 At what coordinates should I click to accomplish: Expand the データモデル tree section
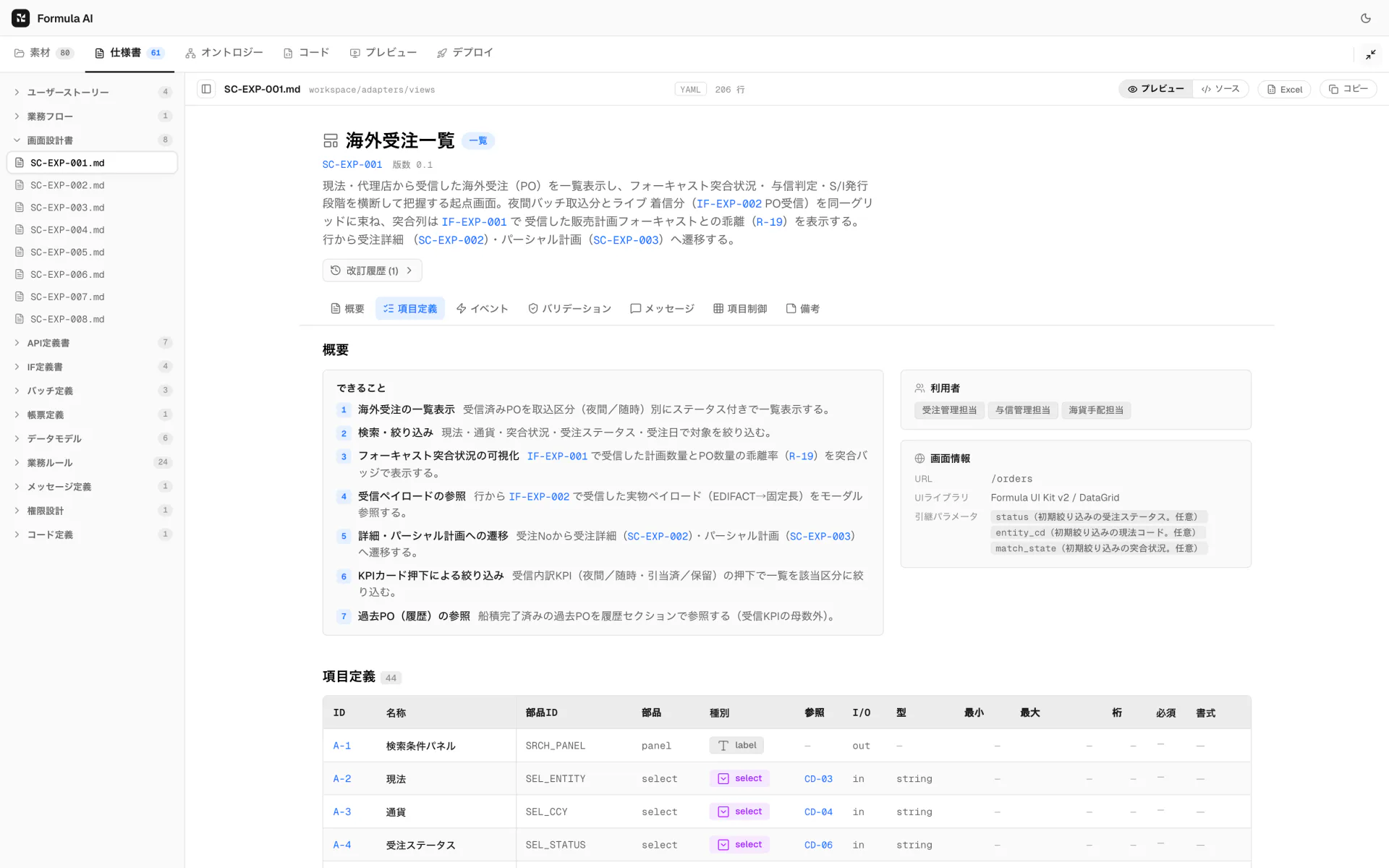(x=93, y=438)
